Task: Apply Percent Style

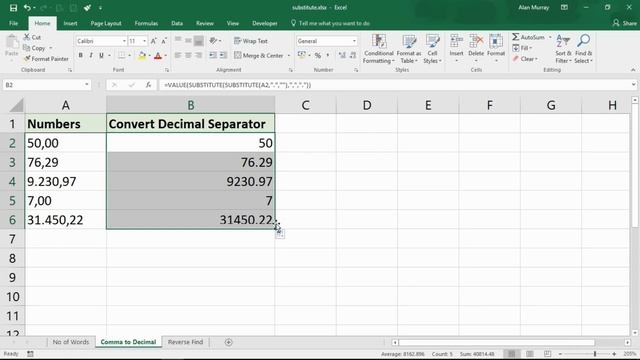Action: [318, 56]
